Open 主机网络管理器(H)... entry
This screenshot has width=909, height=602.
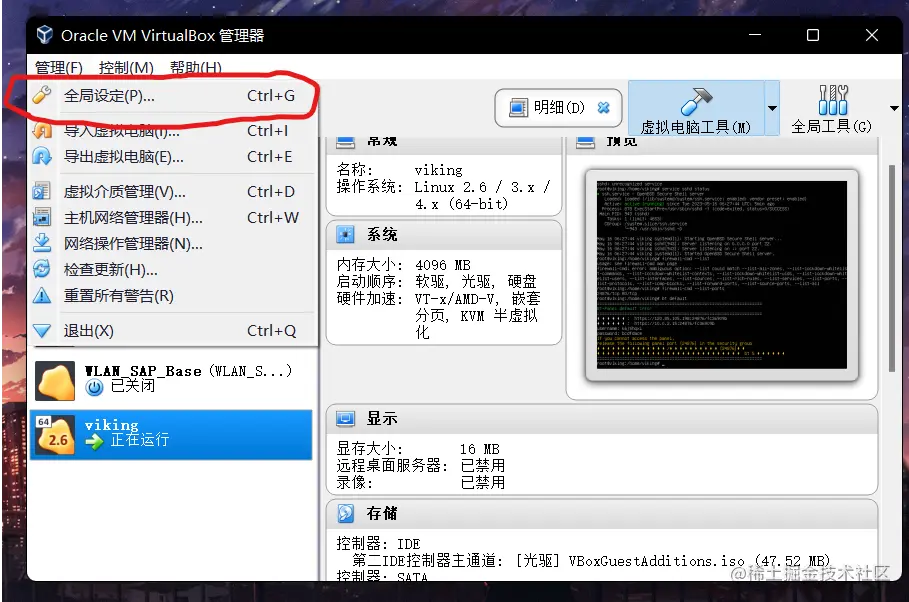tap(172, 217)
